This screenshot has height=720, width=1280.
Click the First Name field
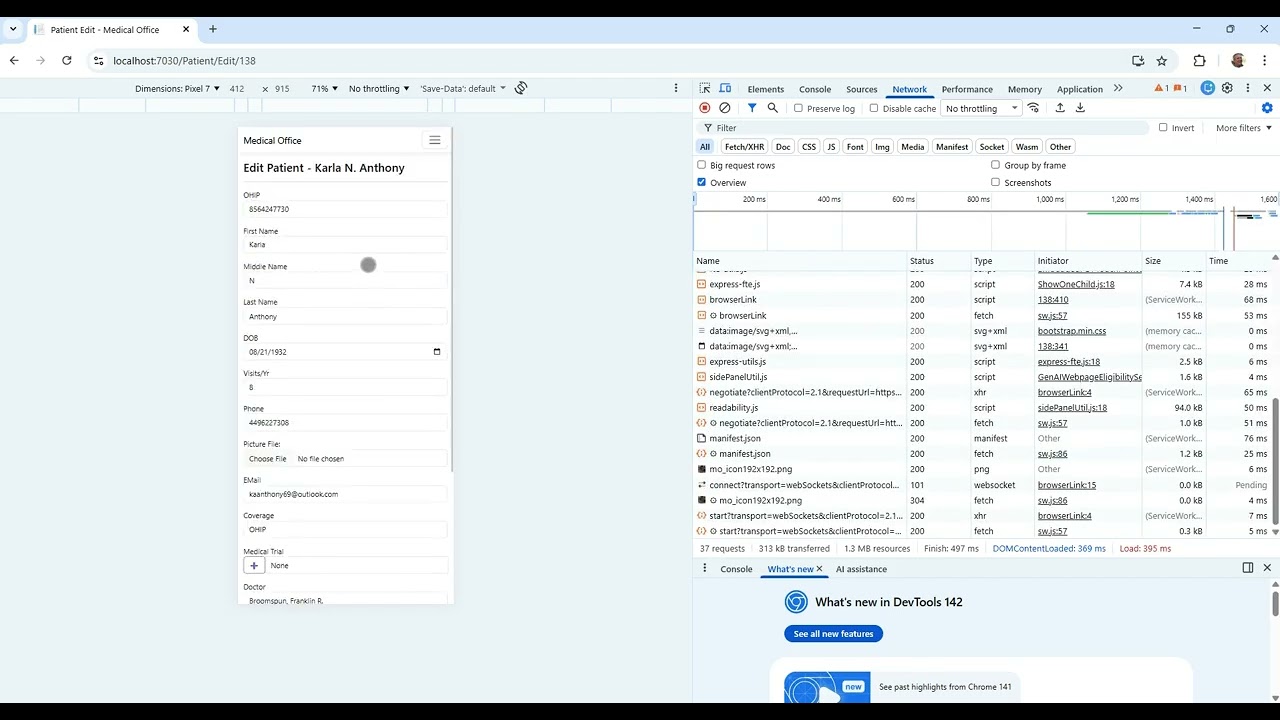pos(346,245)
